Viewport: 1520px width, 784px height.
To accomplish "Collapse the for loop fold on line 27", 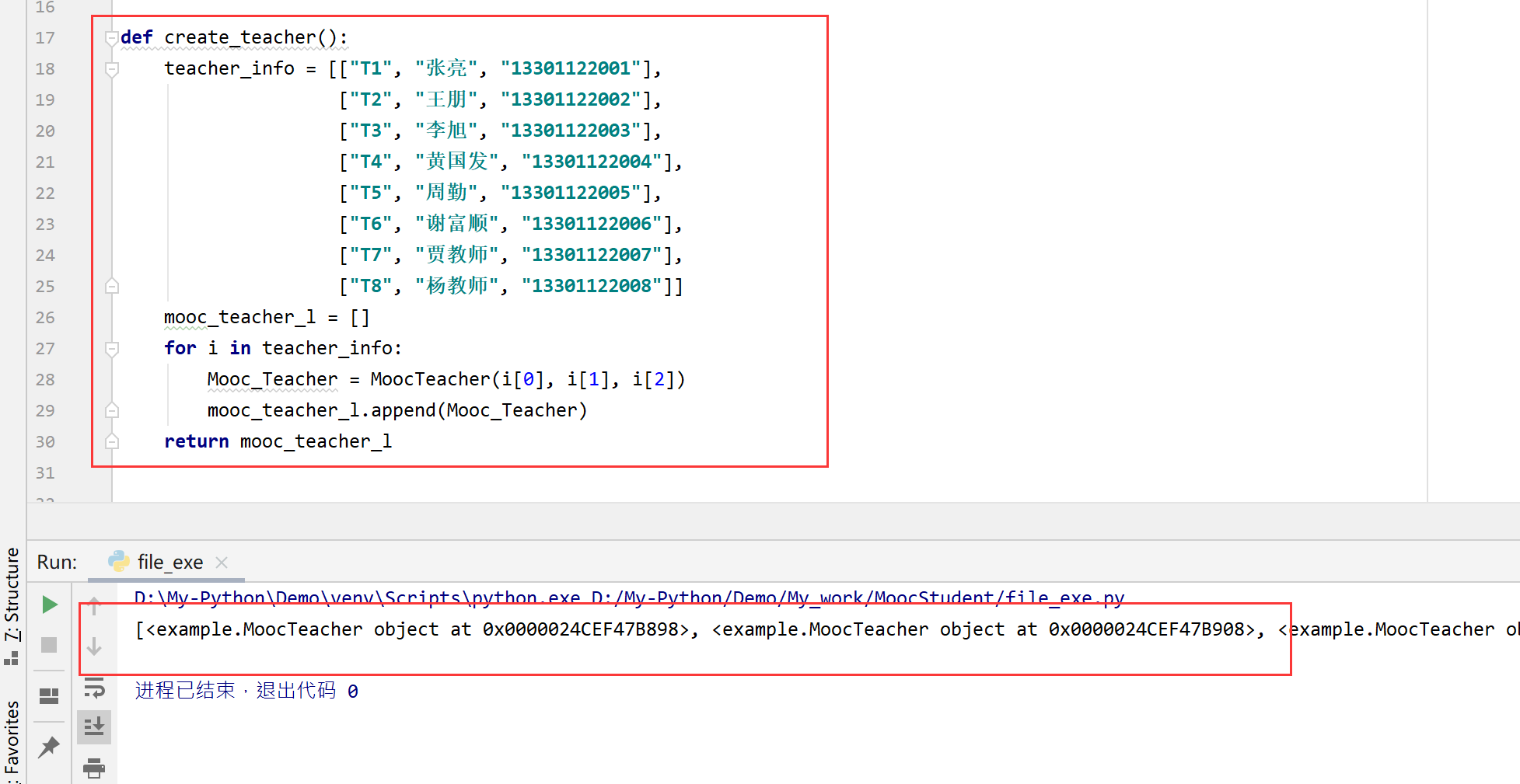I will 112,348.
